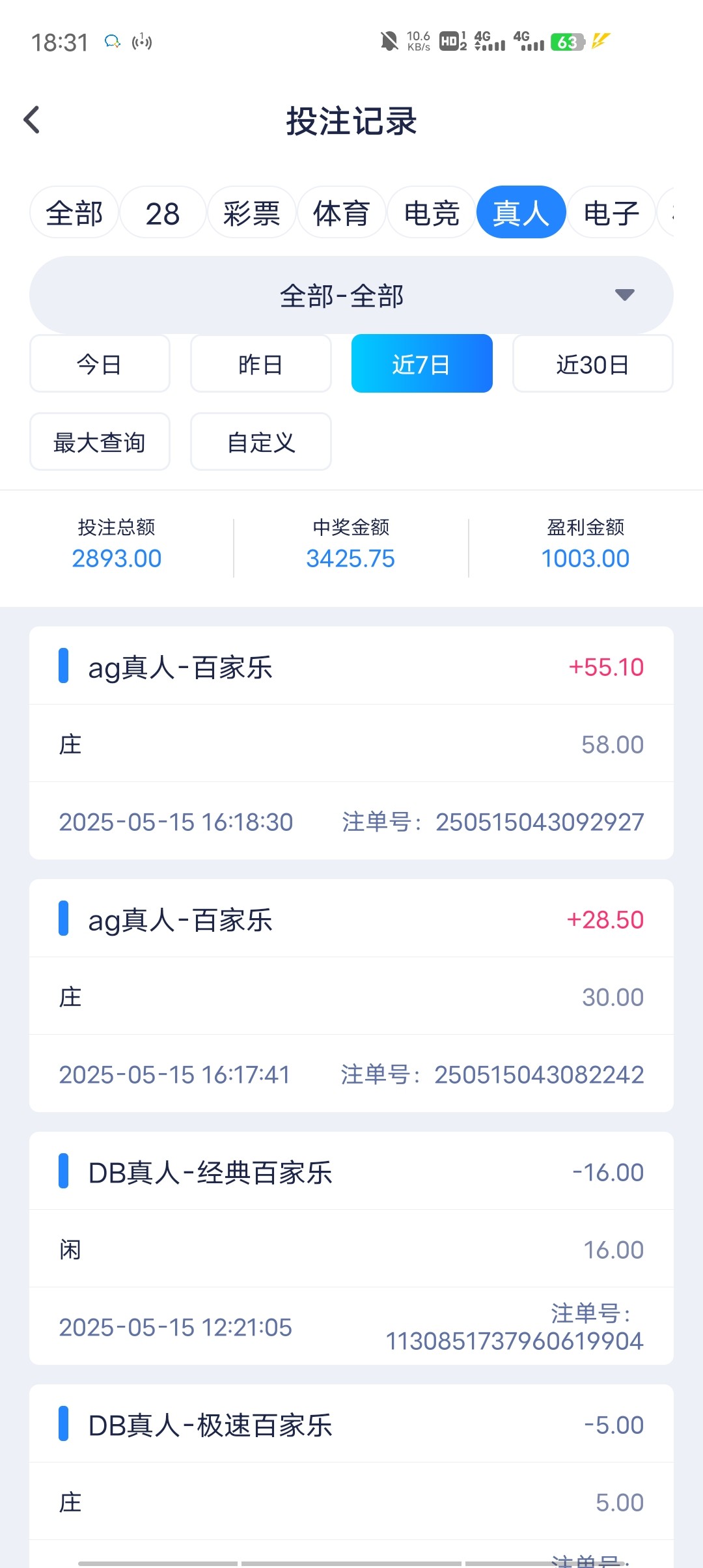The image size is (703, 1568).
Task: Select the 今日 date filter
Action: (100, 364)
